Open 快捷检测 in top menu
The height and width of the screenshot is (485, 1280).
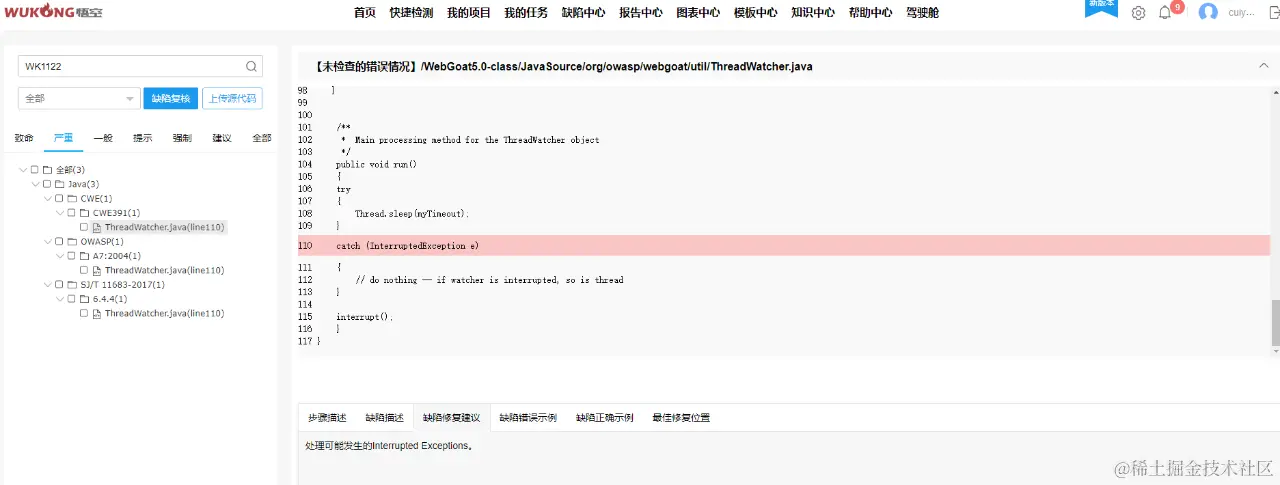click(412, 13)
